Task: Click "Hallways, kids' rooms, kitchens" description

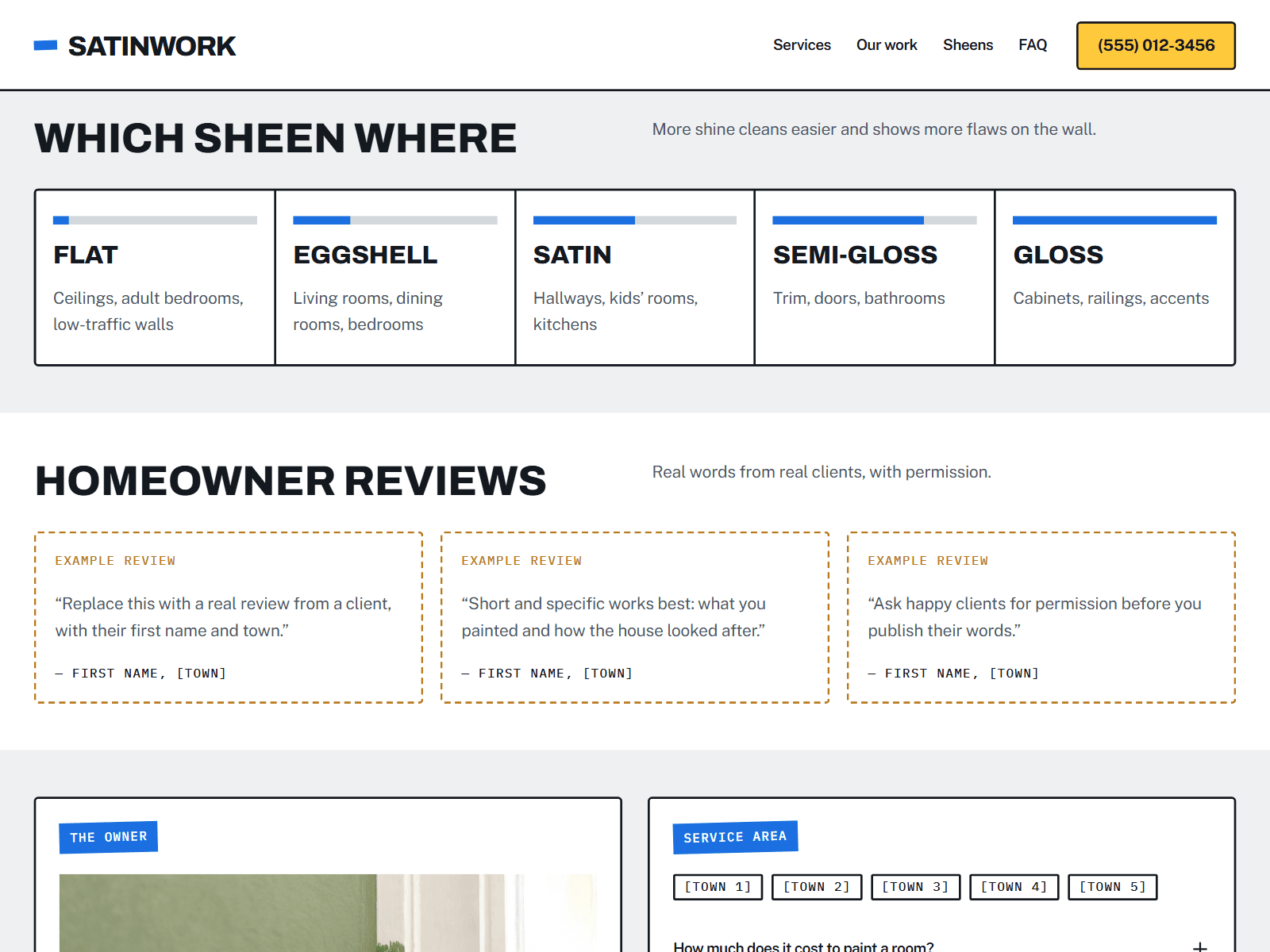Action: point(615,311)
